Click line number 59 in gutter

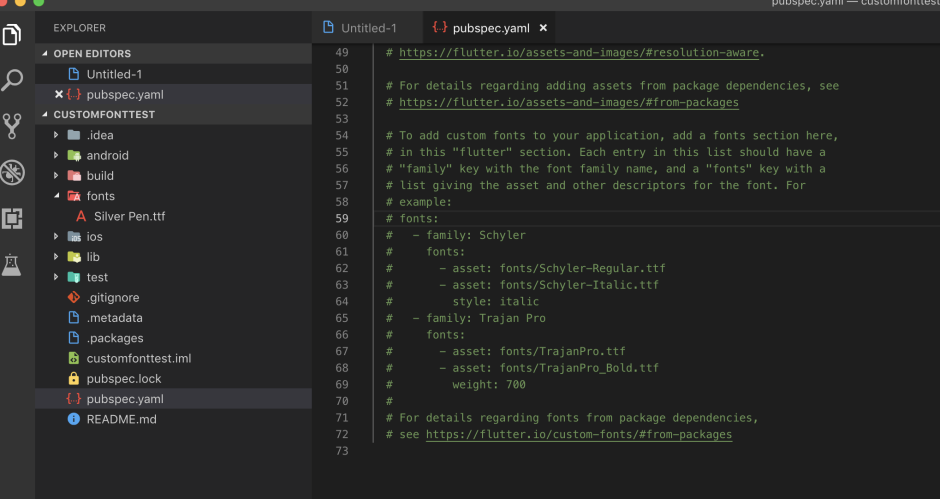(x=342, y=218)
